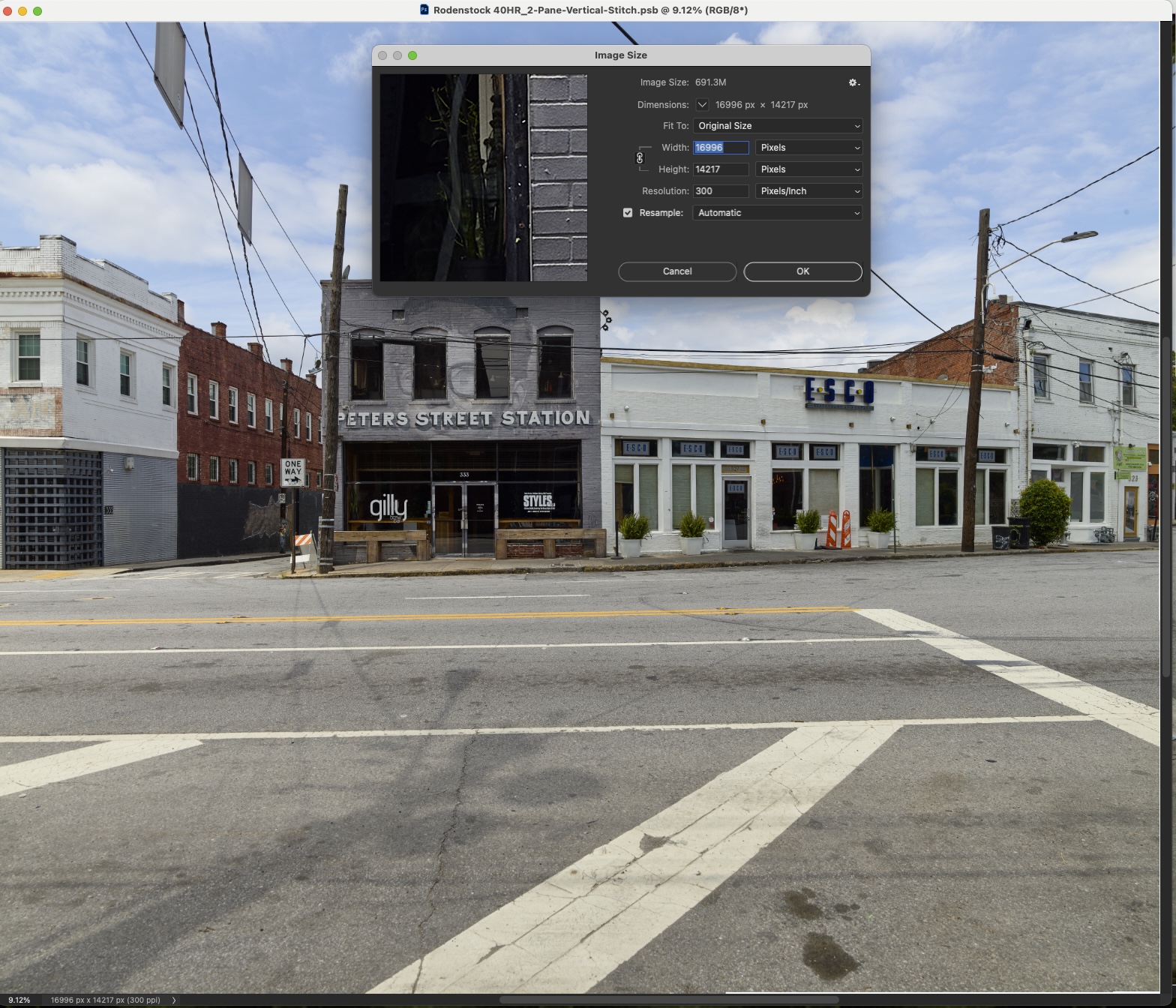Click the yellow minimize button of main window
The image size is (1176, 1008).
pos(22,10)
